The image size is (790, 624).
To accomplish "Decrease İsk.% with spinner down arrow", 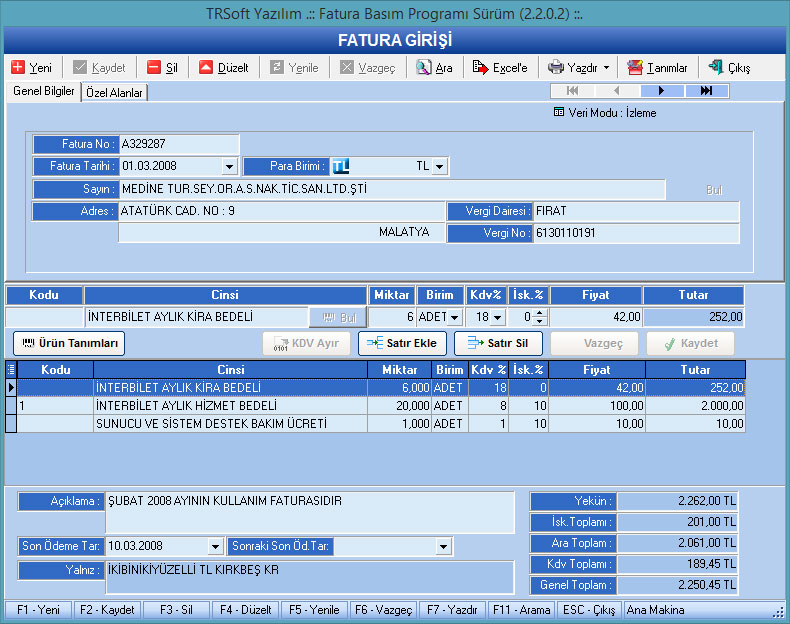I will pos(540,321).
